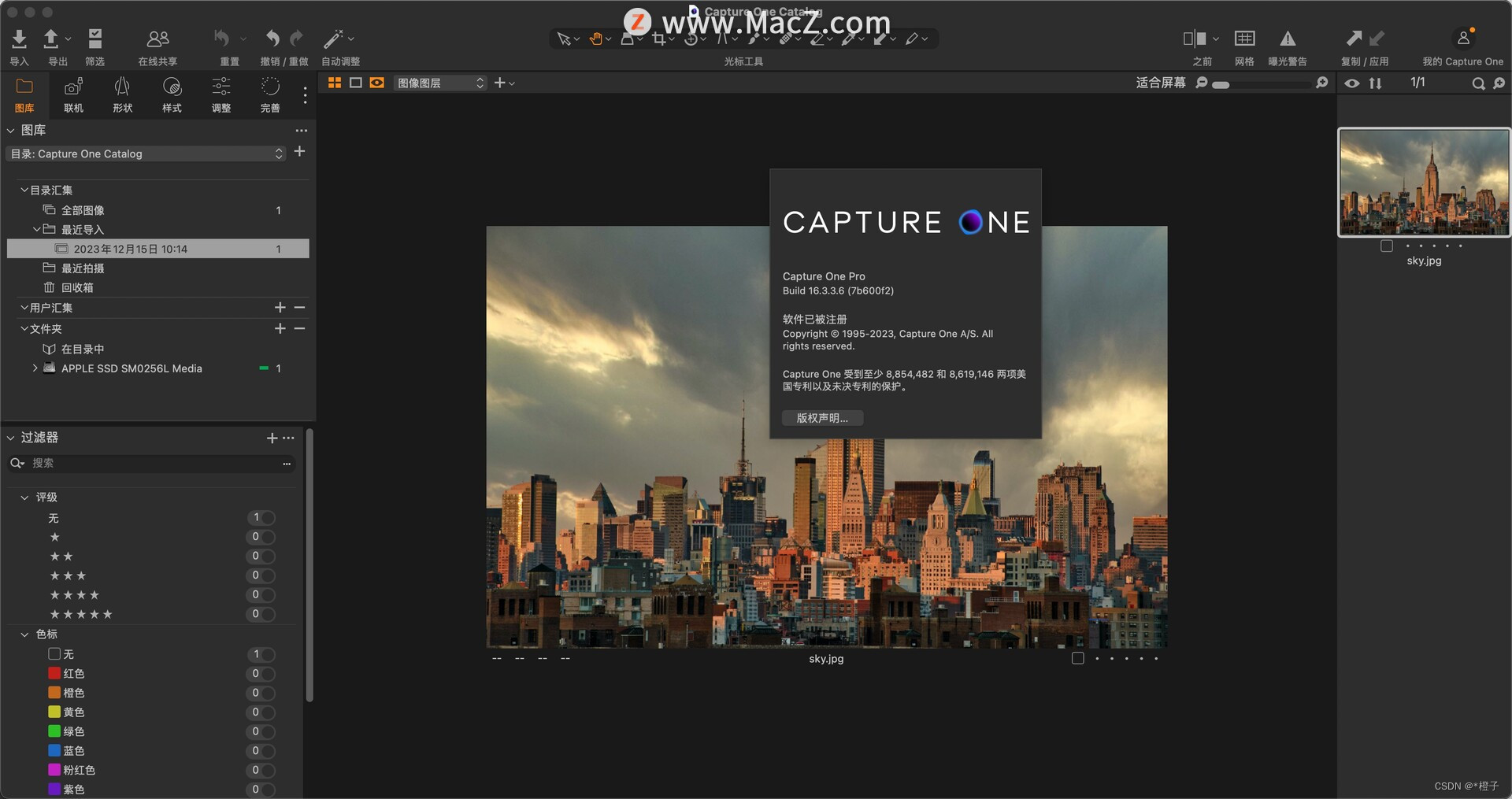
Task: Select the crop tool
Action: pos(658,39)
